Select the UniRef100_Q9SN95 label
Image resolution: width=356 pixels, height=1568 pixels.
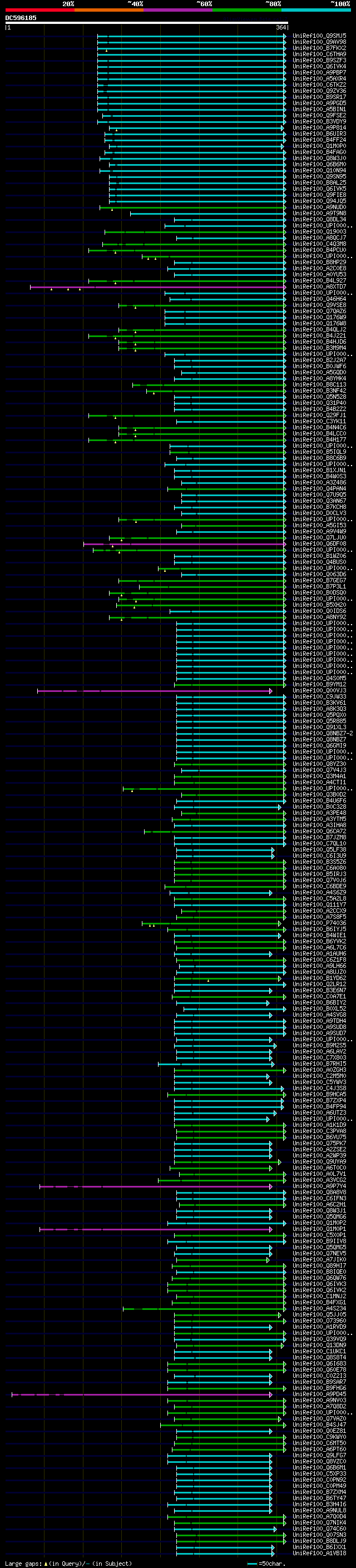pos(319,176)
